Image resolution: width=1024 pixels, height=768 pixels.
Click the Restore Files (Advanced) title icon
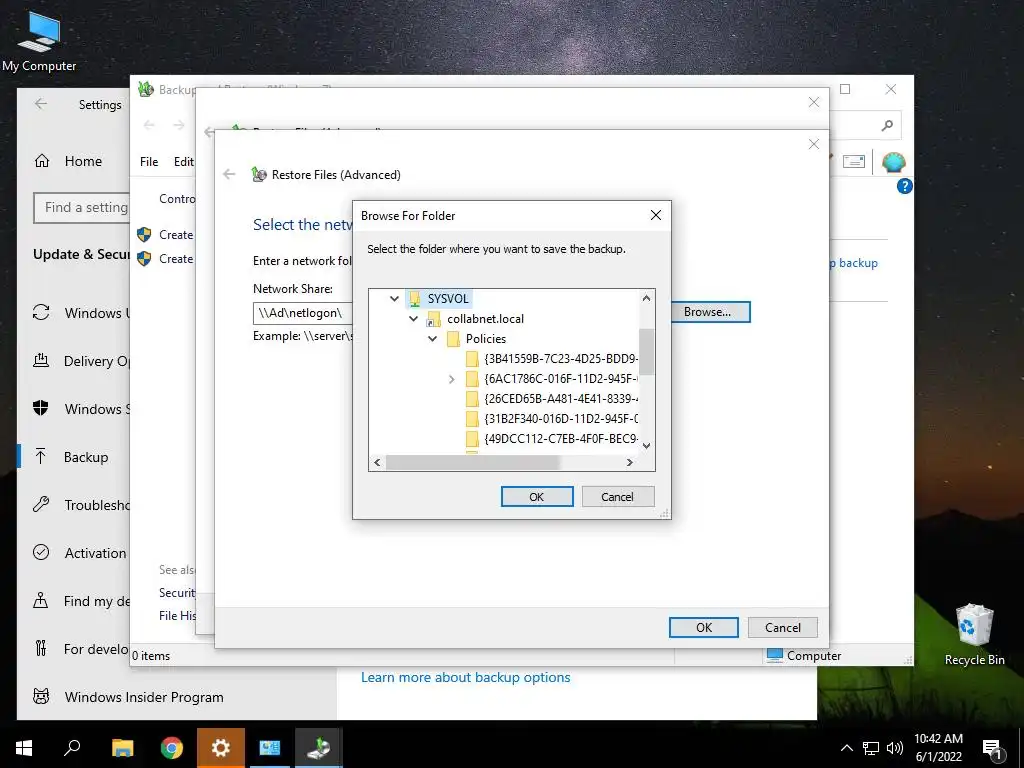coord(259,174)
